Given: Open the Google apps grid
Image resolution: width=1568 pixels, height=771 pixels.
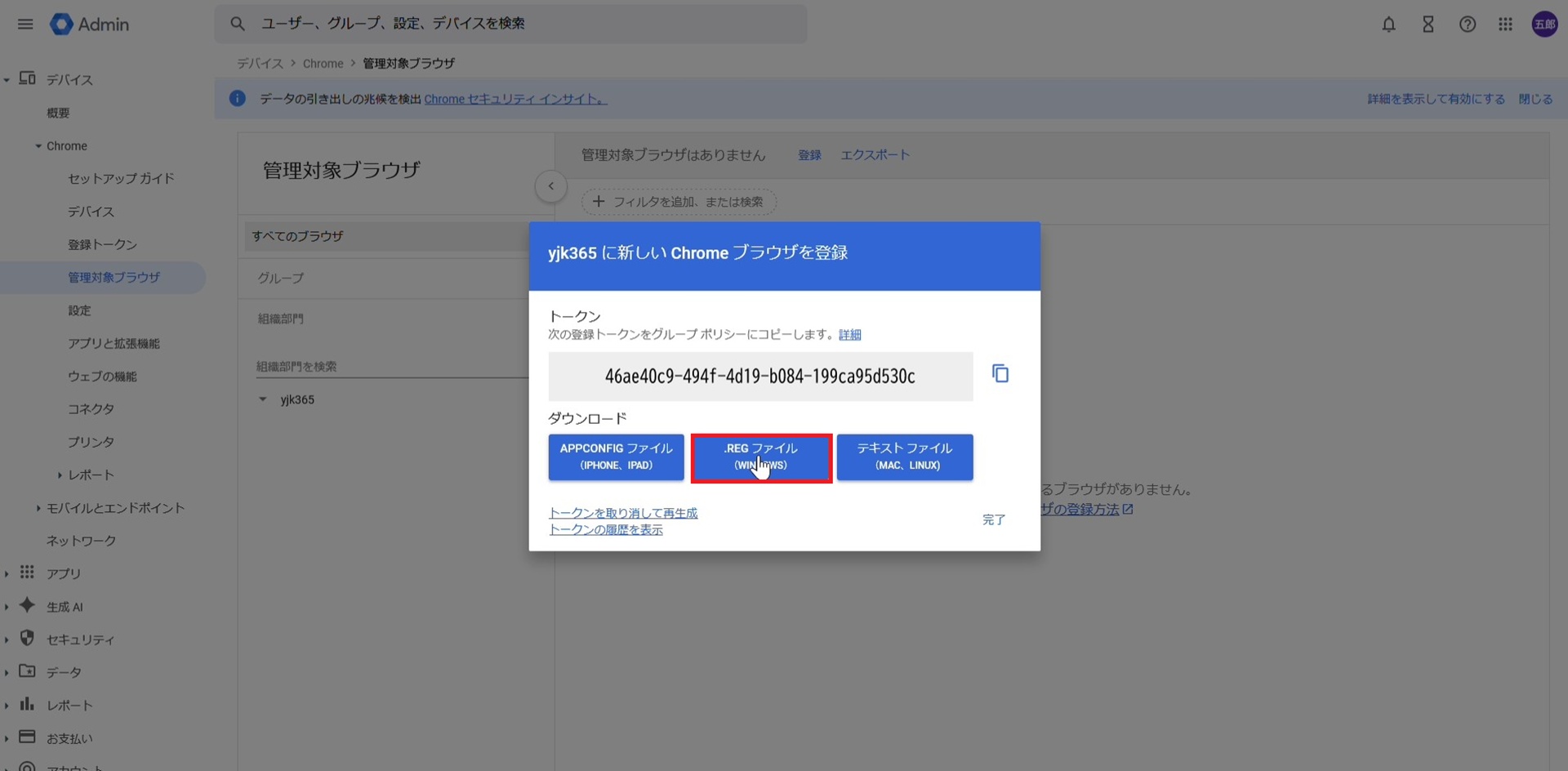Looking at the screenshot, I should tap(1505, 25).
